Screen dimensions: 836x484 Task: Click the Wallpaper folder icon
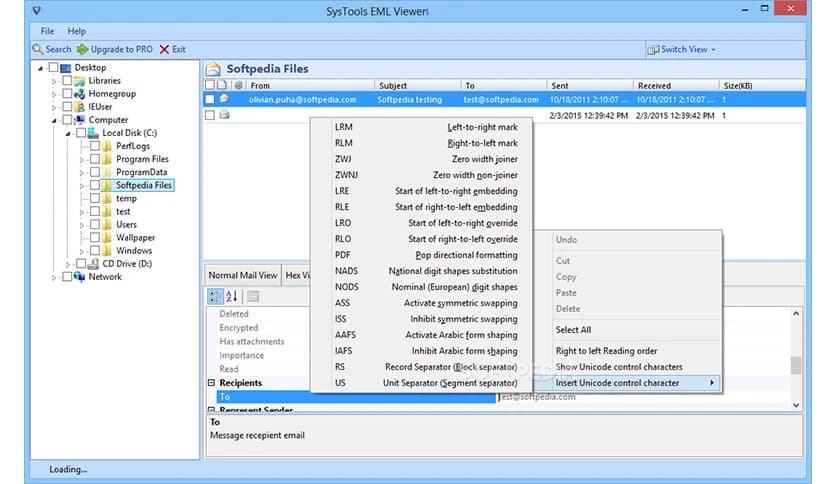pyautogui.click(x=107, y=237)
